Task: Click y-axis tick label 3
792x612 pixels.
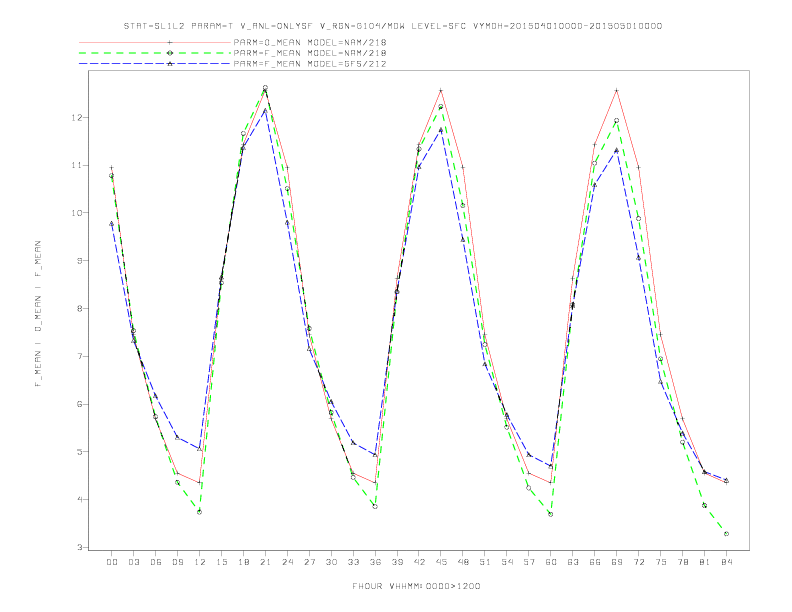Action: [x=79, y=547]
